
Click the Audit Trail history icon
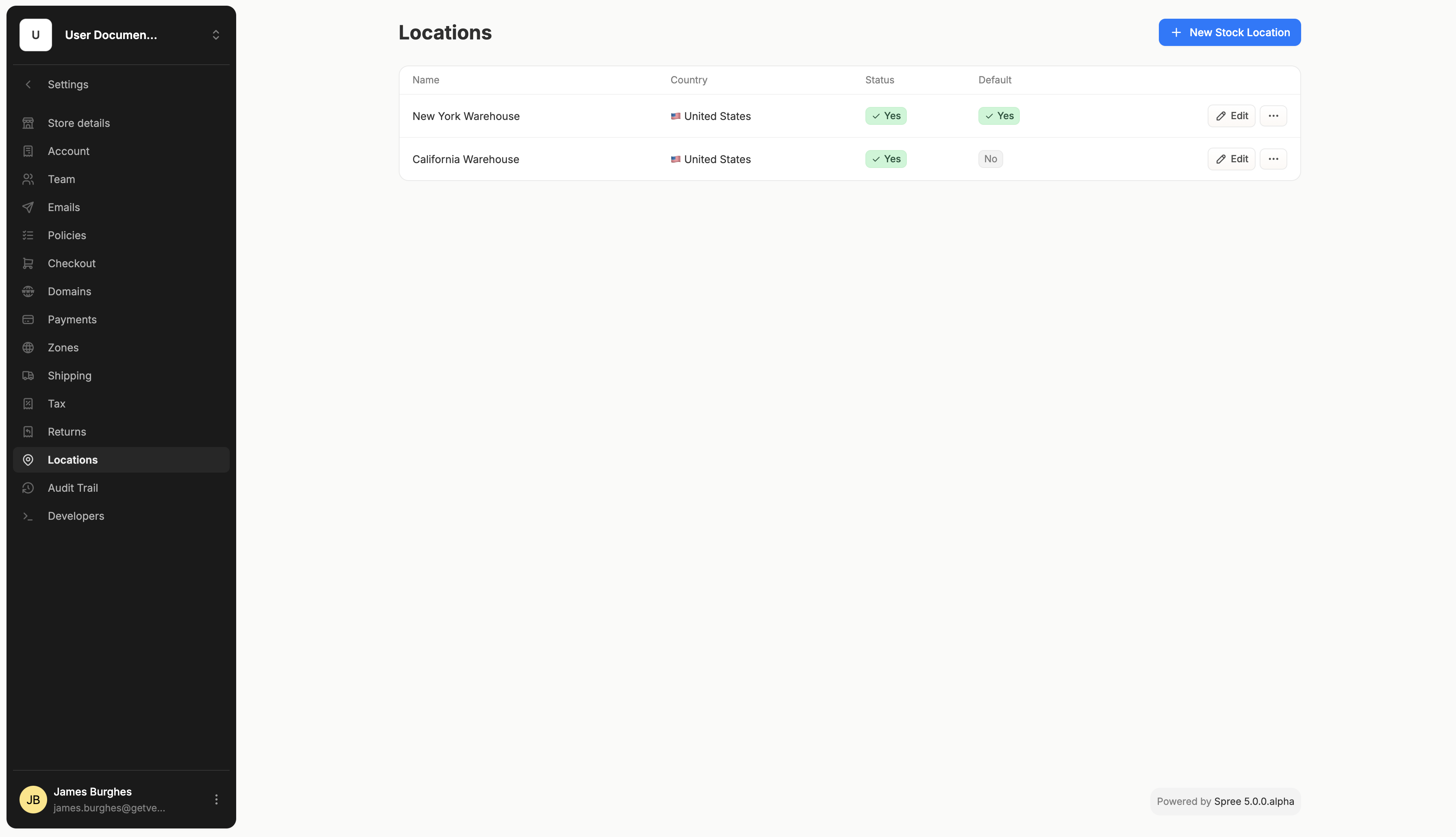[28, 488]
